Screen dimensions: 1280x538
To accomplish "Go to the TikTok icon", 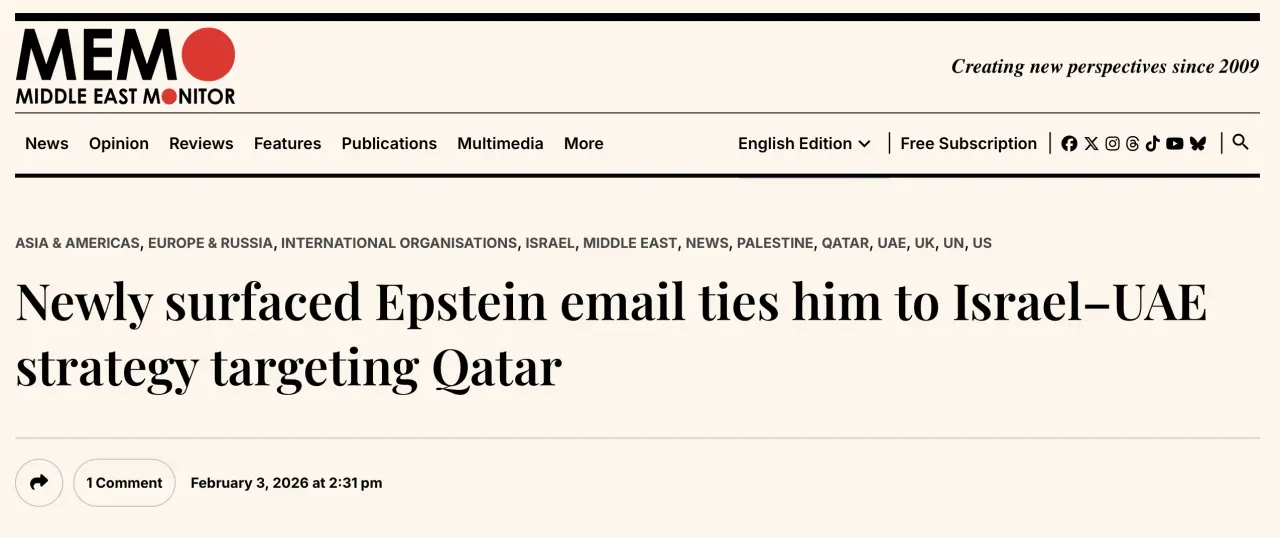I will click(1152, 144).
